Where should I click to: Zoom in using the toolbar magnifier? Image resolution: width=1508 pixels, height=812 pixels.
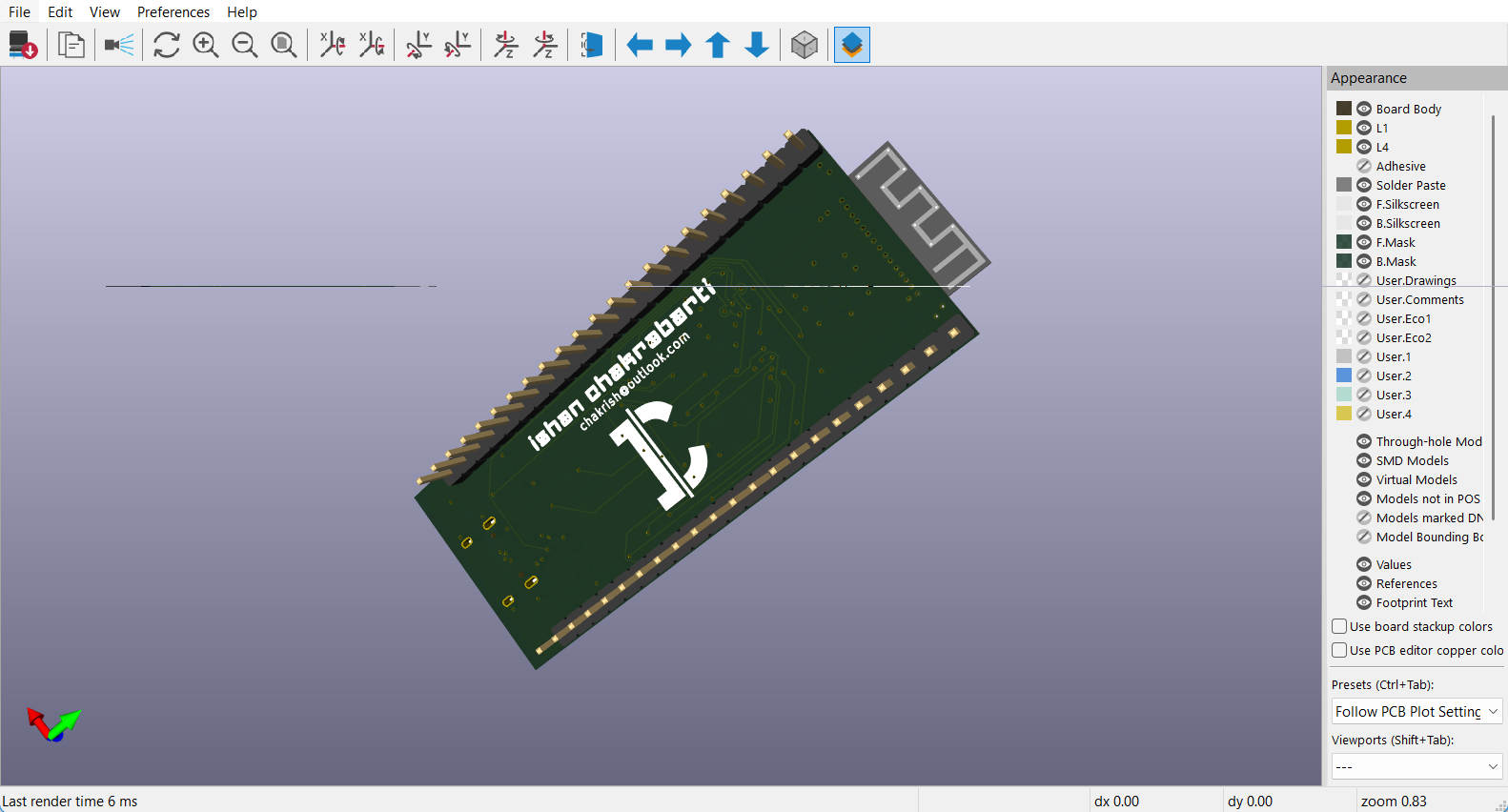(x=206, y=45)
